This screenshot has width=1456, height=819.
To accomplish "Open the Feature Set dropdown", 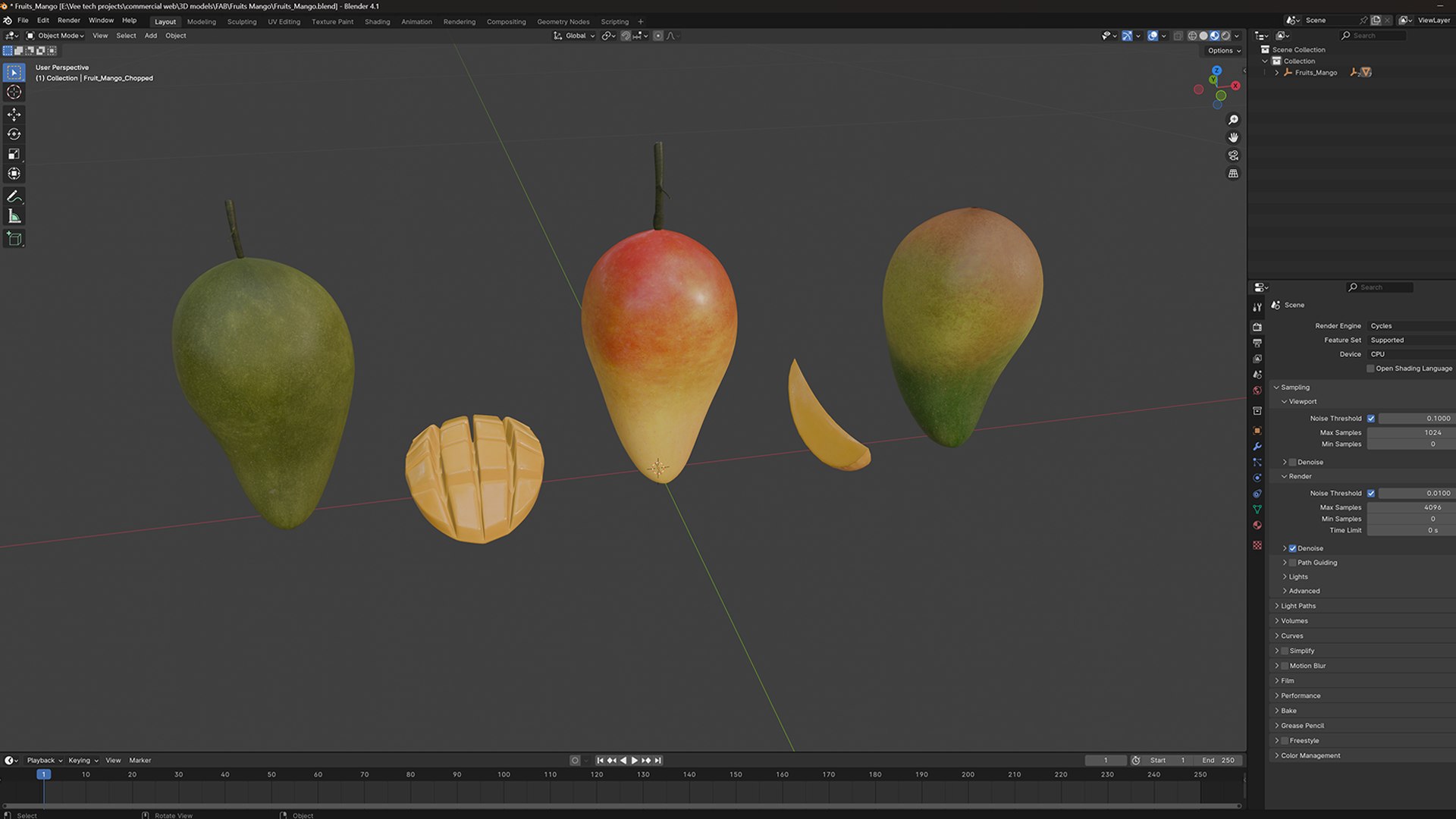I will pyautogui.click(x=1411, y=340).
